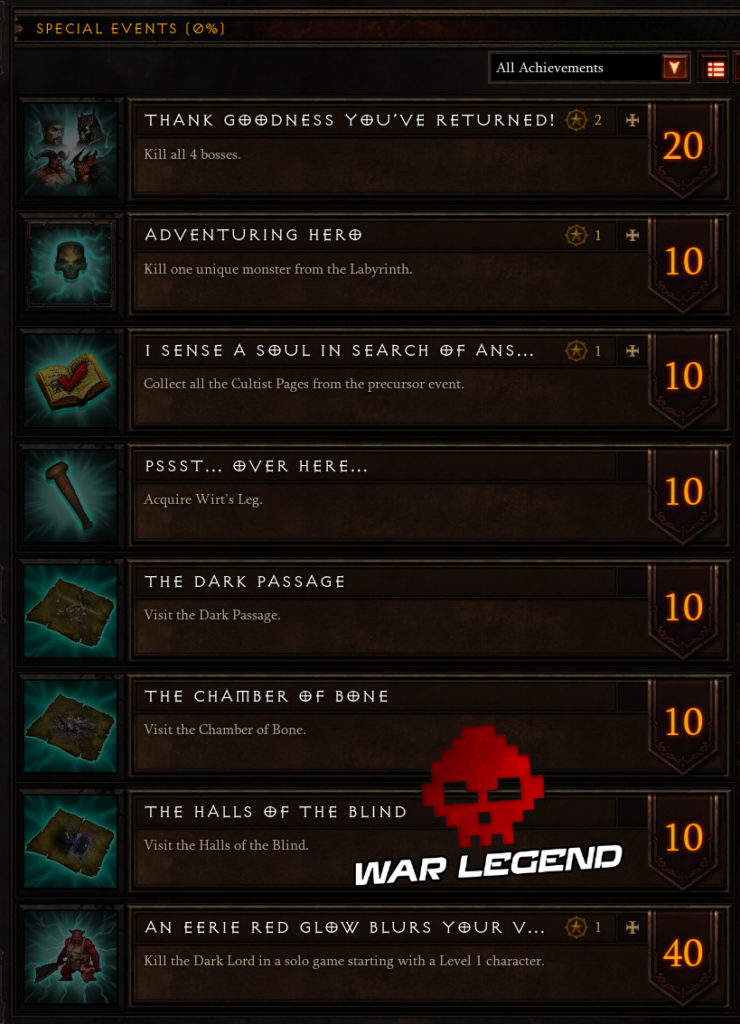Select the Chamber of Bone map icon
Image resolution: width=740 pixels, height=1024 pixels.
(x=71, y=726)
